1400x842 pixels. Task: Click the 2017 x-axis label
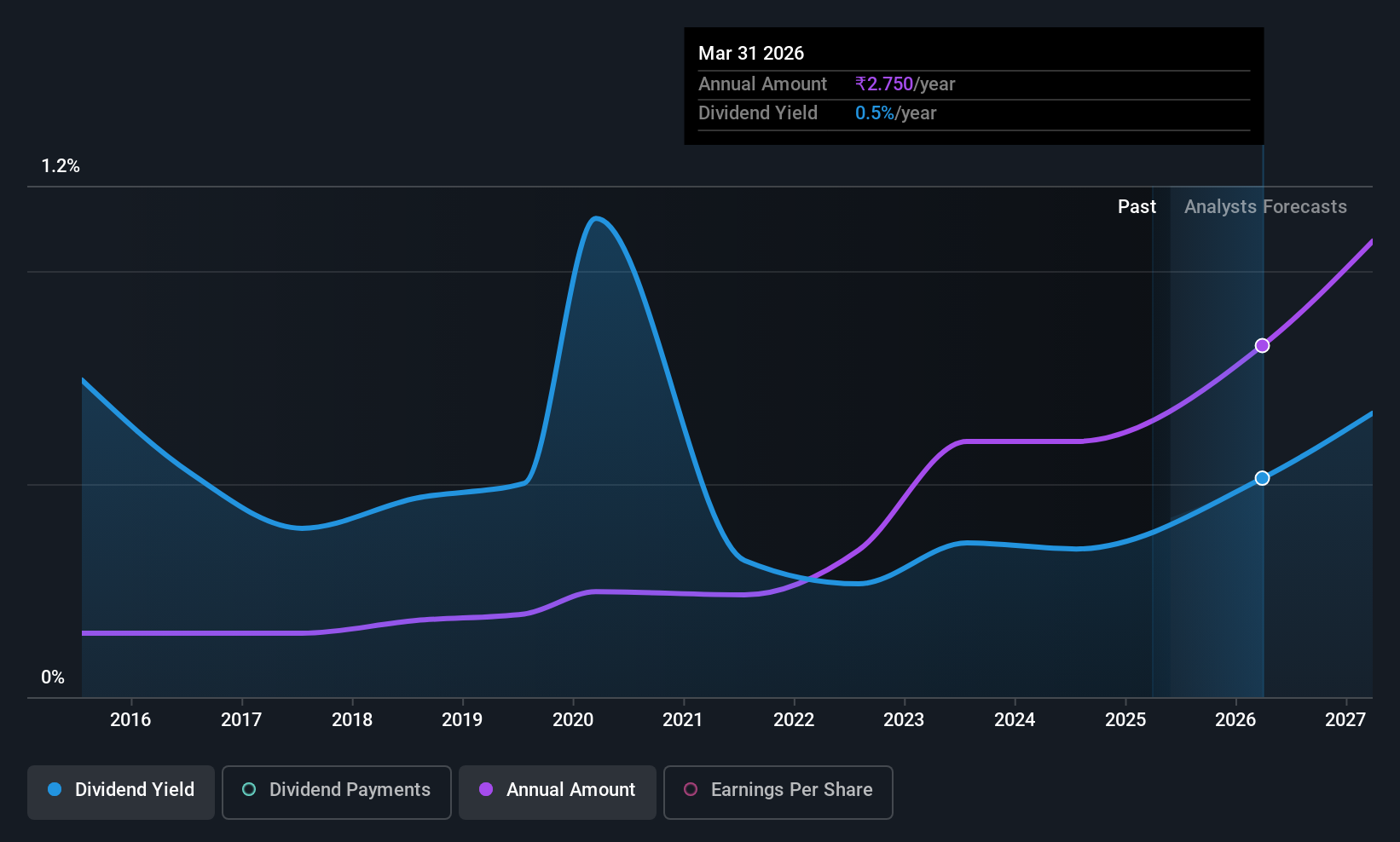point(241,720)
